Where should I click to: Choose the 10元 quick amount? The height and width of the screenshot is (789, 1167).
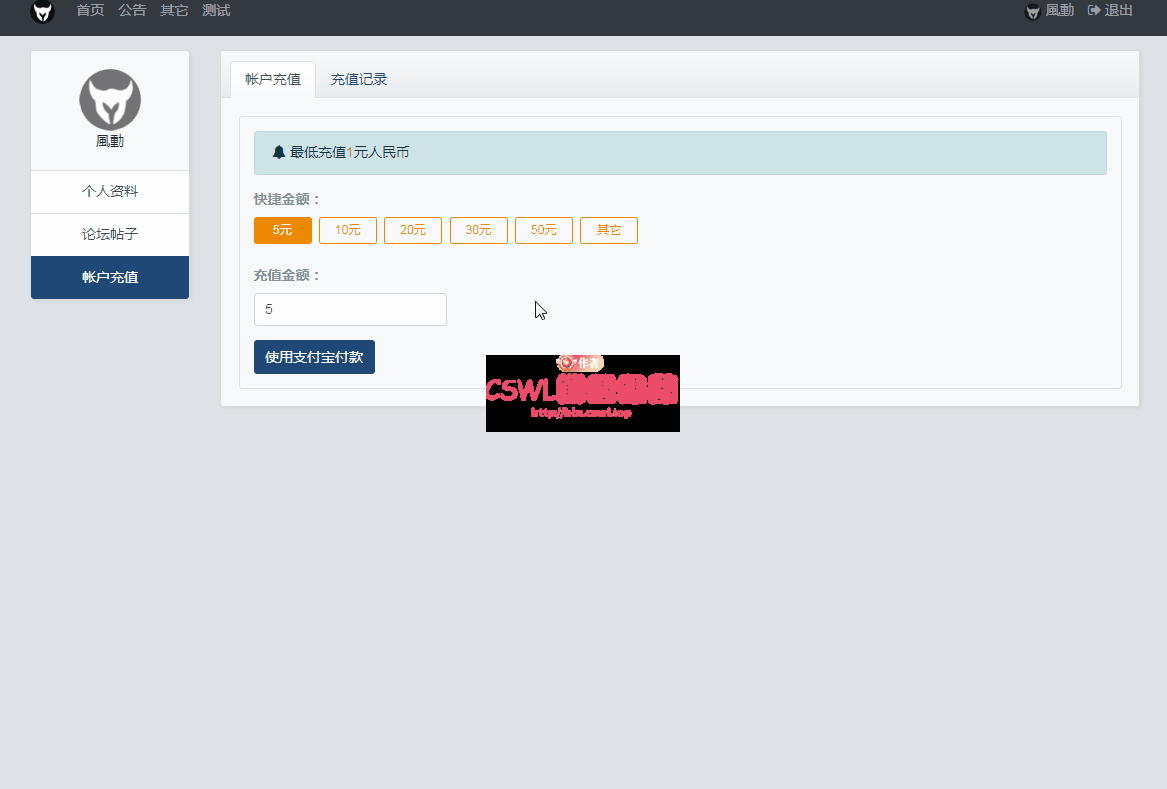click(348, 230)
